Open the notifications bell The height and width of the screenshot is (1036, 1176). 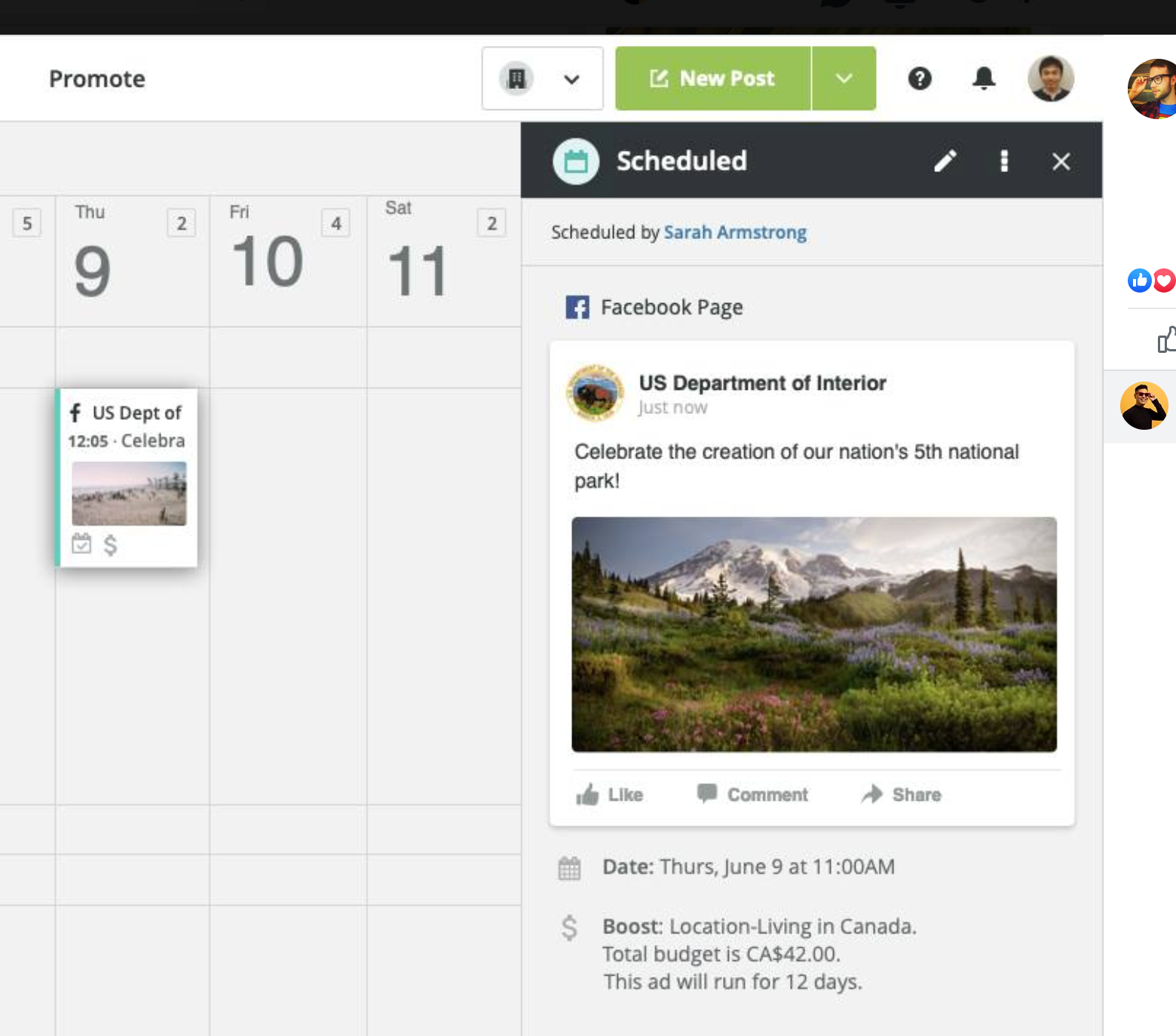(984, 78)
